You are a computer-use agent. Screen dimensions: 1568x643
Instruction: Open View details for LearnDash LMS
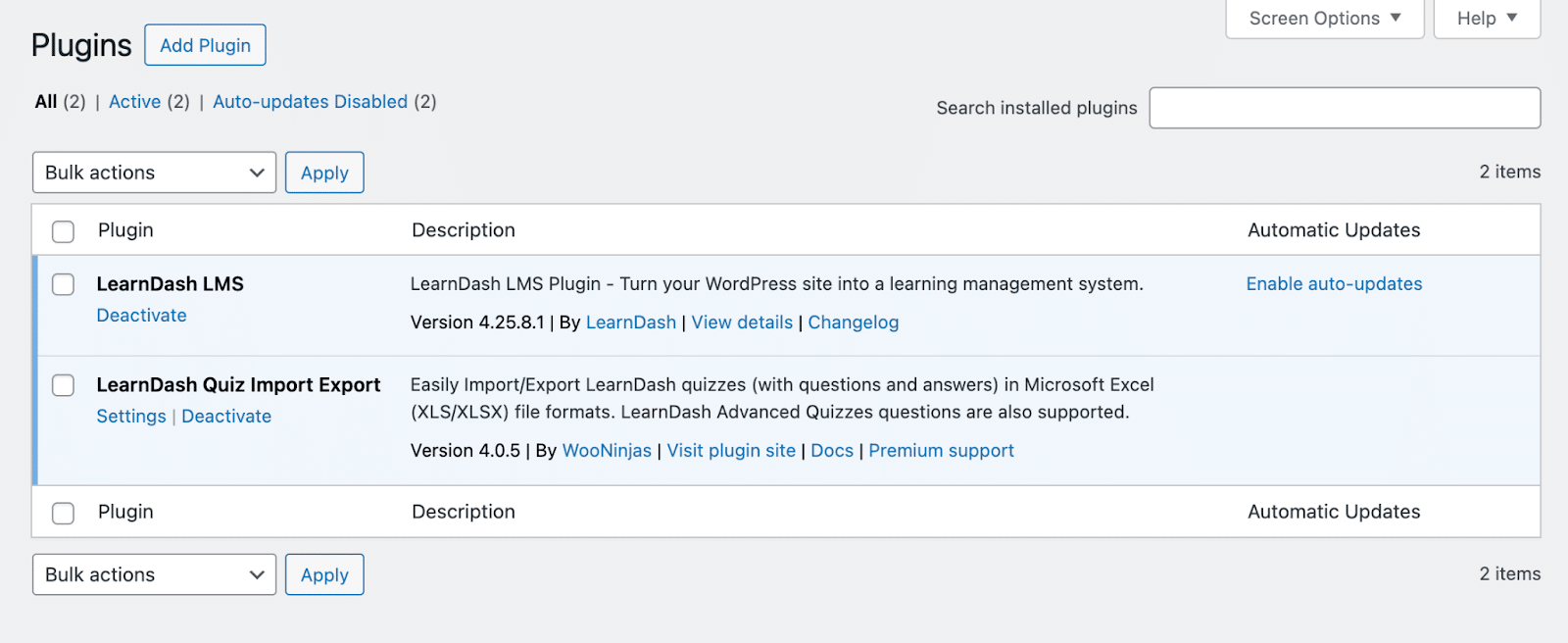(742, 322)
